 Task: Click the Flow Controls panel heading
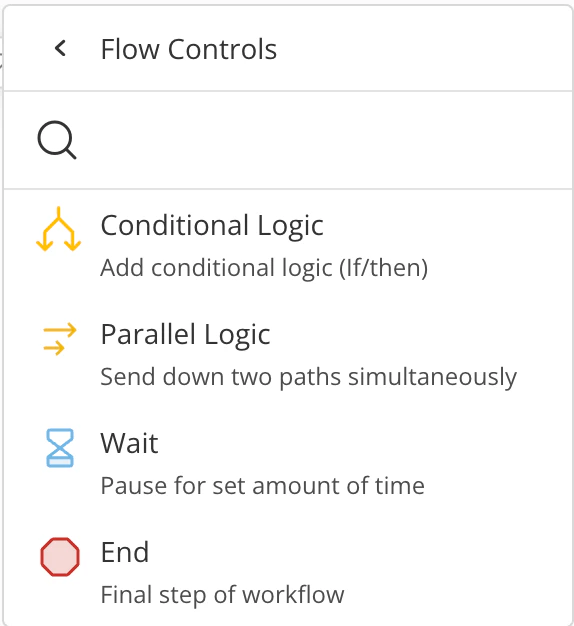188,49
